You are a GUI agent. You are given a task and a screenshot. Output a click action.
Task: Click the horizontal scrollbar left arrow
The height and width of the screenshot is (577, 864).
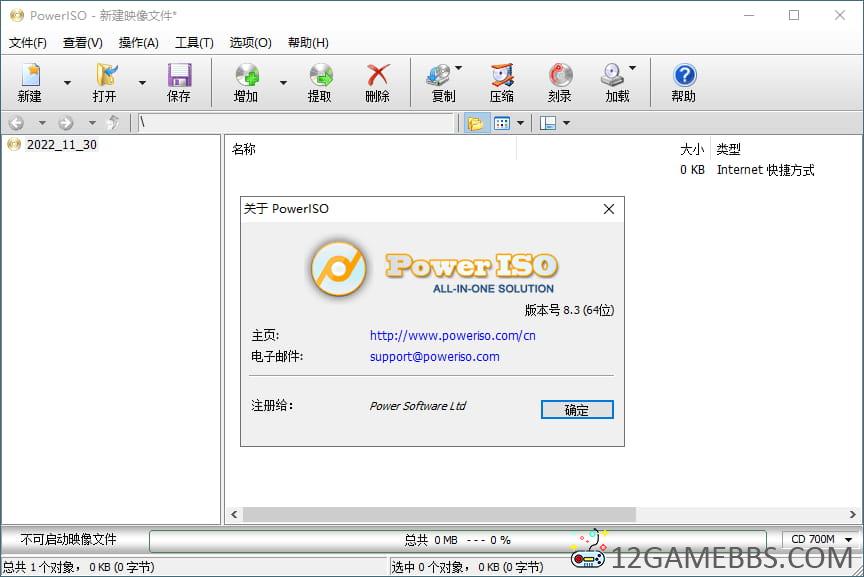(x=234, y=514)
